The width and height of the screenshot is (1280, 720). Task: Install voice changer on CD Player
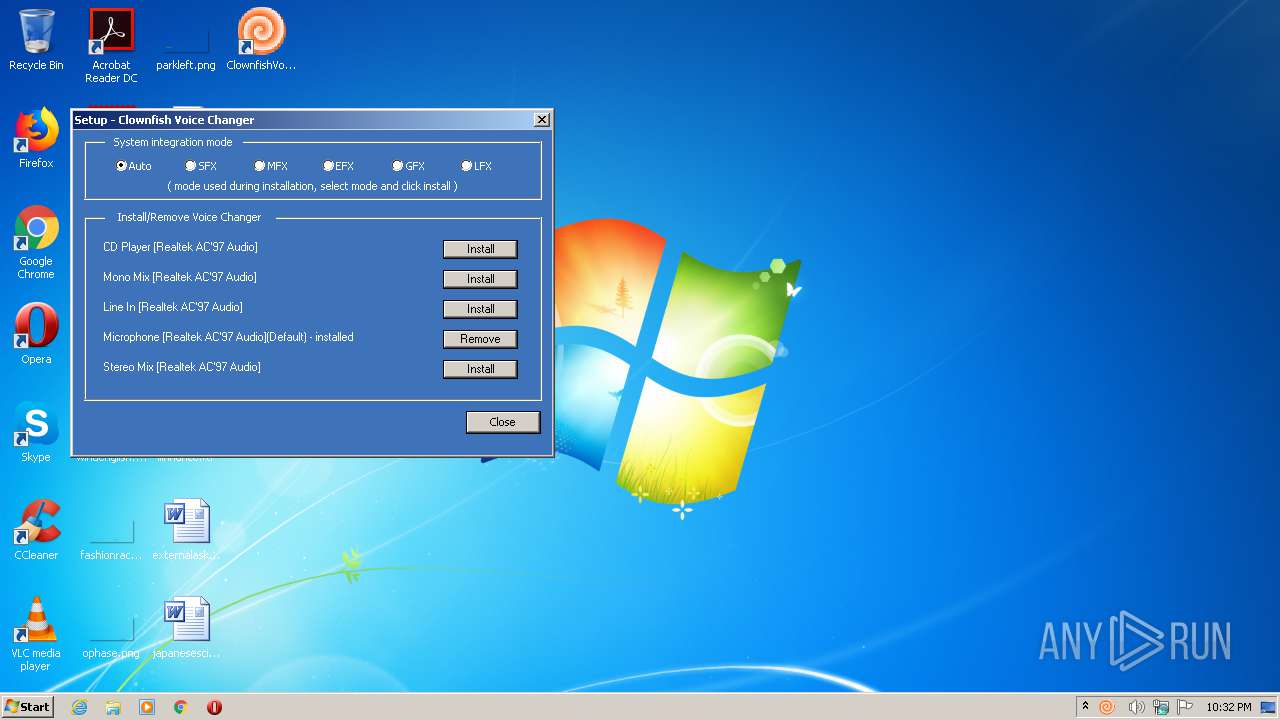[x=480, y=249]
